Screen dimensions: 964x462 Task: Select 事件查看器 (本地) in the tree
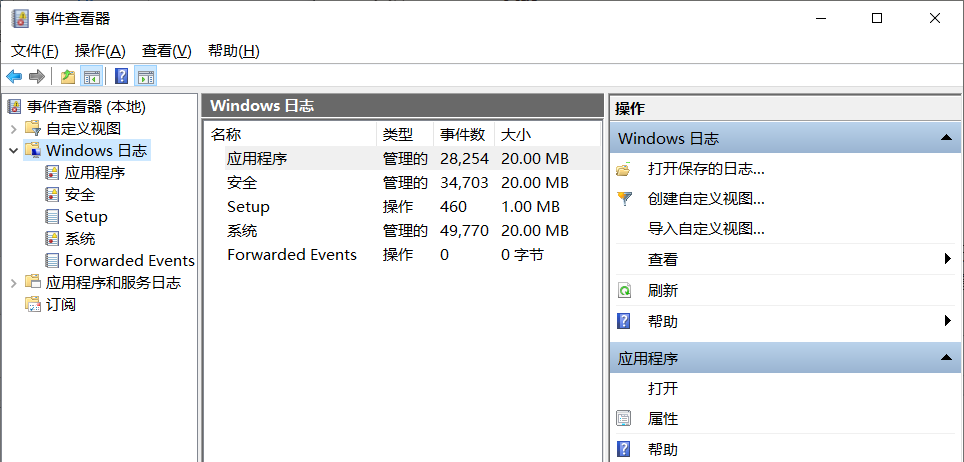click(86, 107)
